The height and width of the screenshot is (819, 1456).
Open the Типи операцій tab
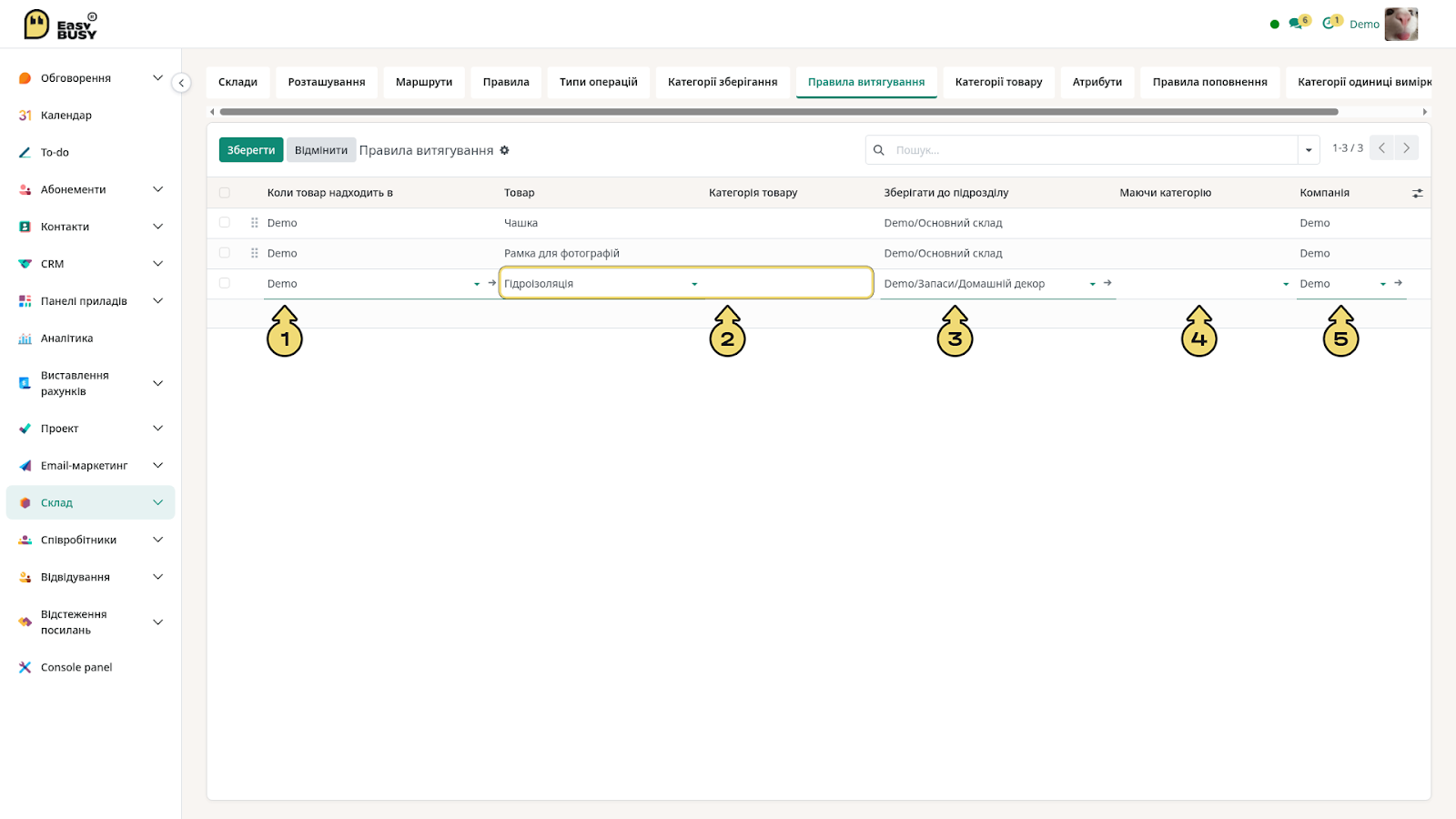point(598,82)
